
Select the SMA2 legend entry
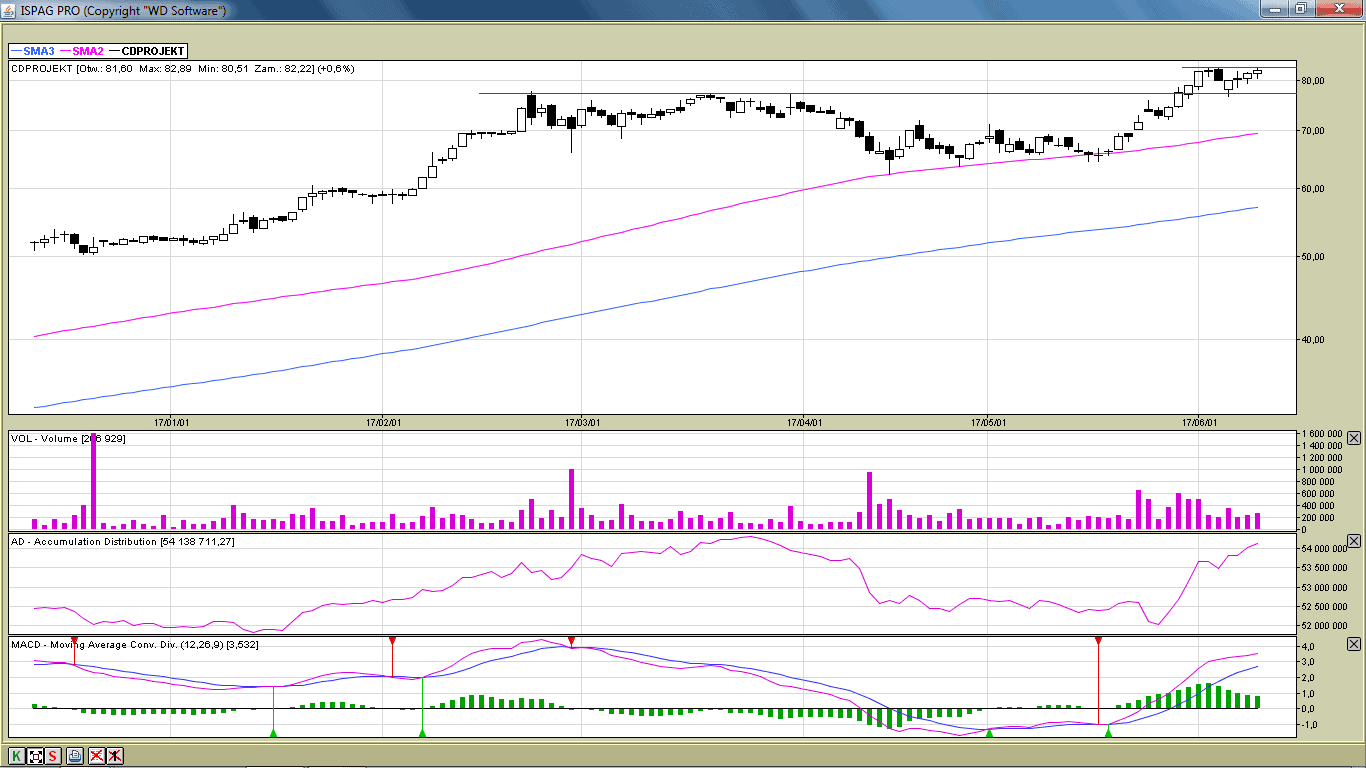(81, 50)
